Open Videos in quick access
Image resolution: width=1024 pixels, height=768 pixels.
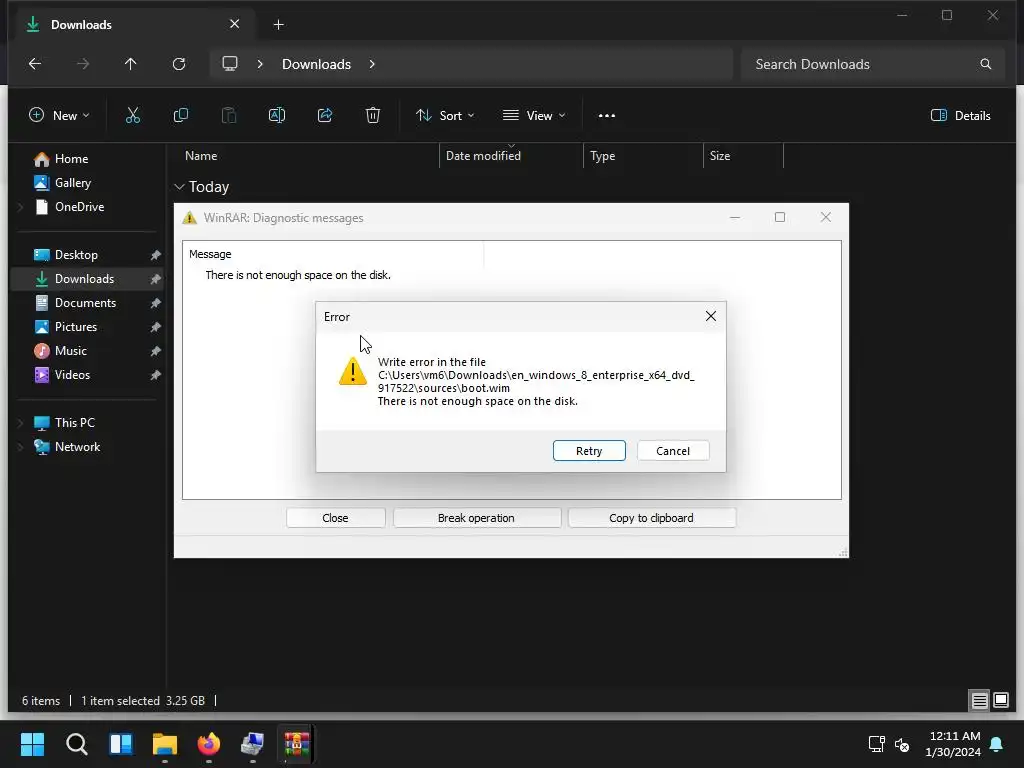(72, 375)
